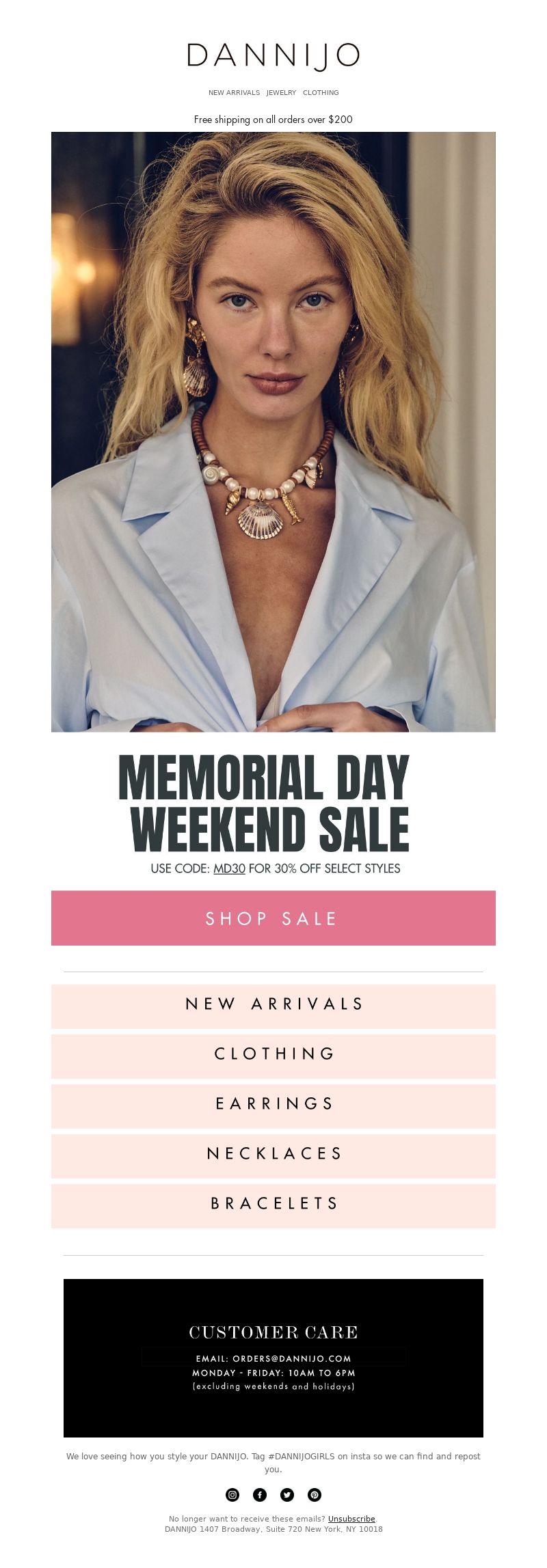Viewport: 547px width, 1568px height.
Task: Go to the Necklaces category banner
Action: [273, 1155]
